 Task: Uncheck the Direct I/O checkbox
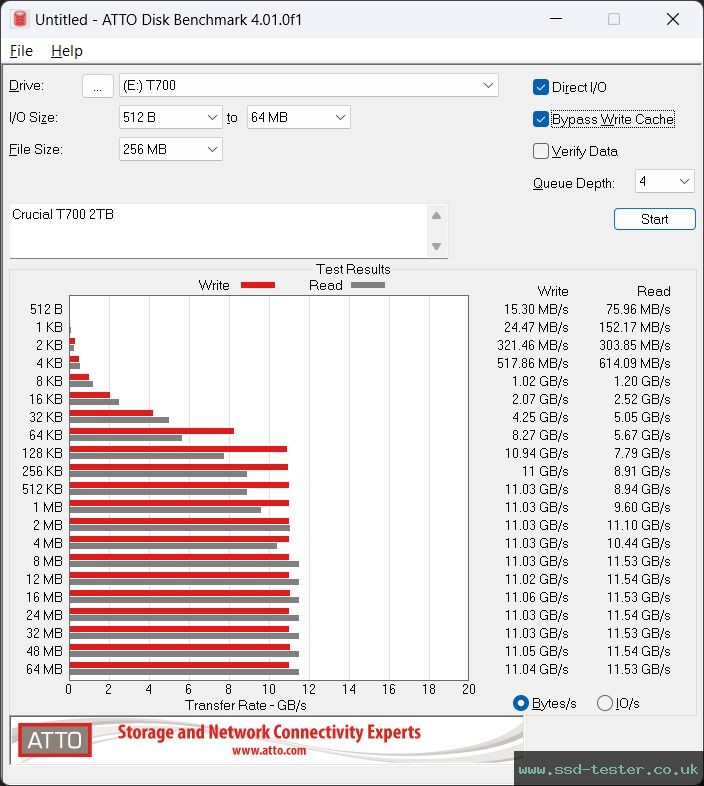pos(541,87)
